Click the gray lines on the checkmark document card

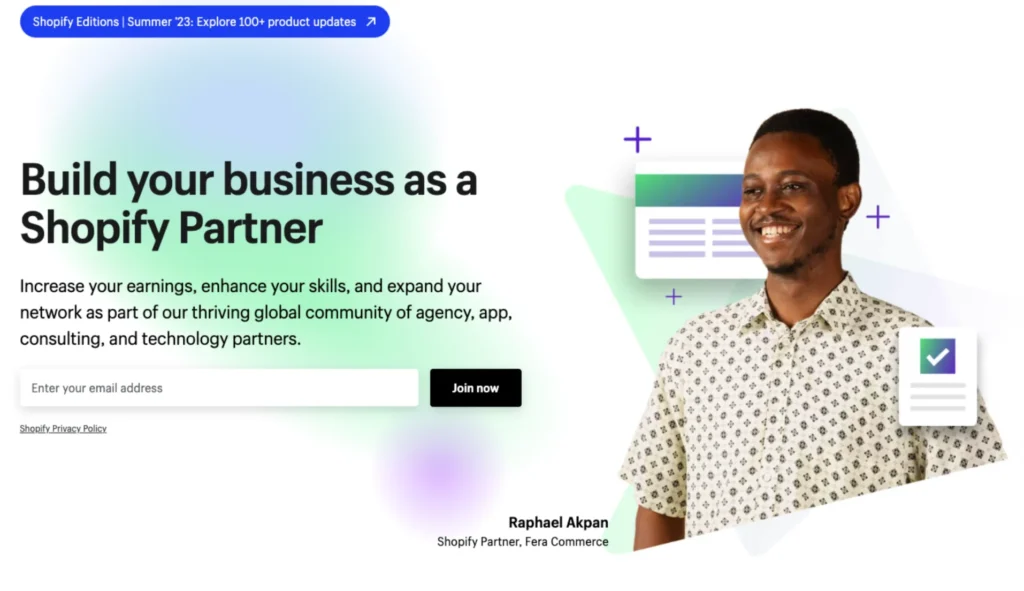(938, 397)
